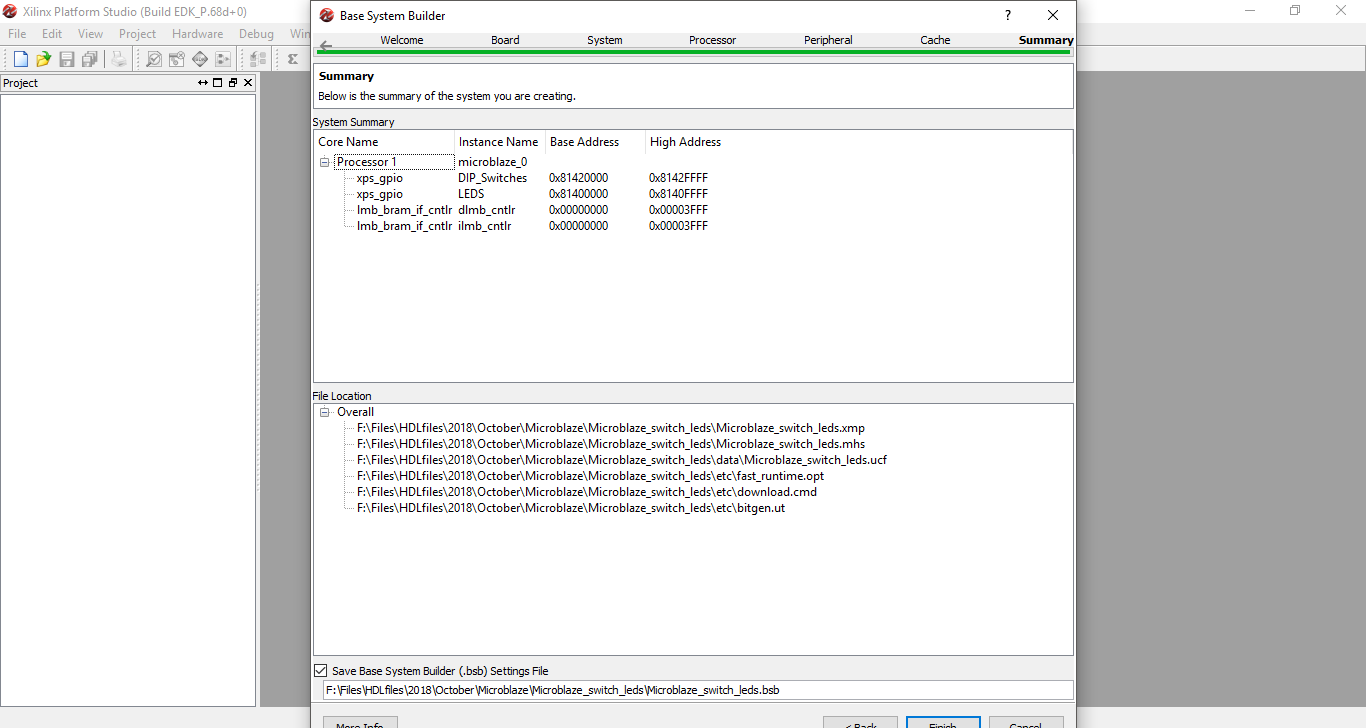Go to the Processor wizard step

pos(712,40)
